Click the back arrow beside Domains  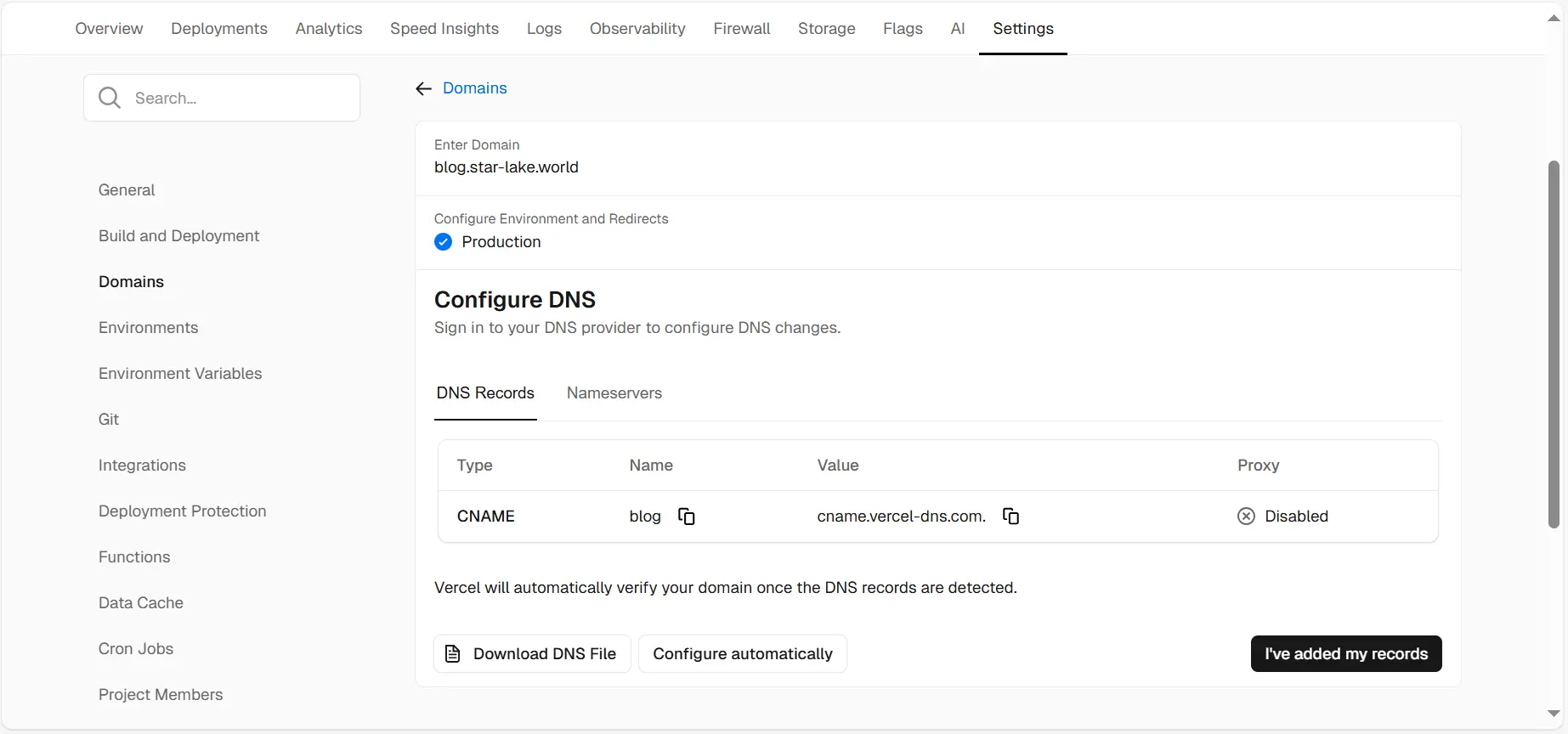[423, 88]
